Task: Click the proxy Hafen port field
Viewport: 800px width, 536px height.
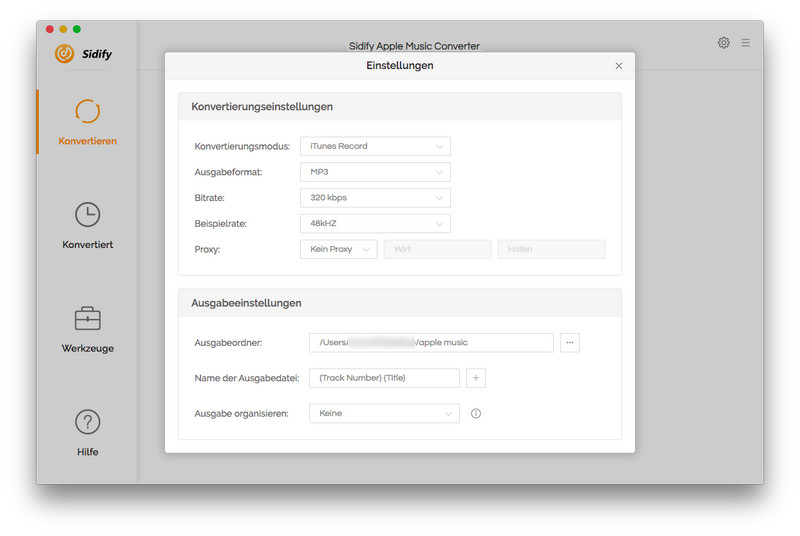Action: [x=552, y=249]
